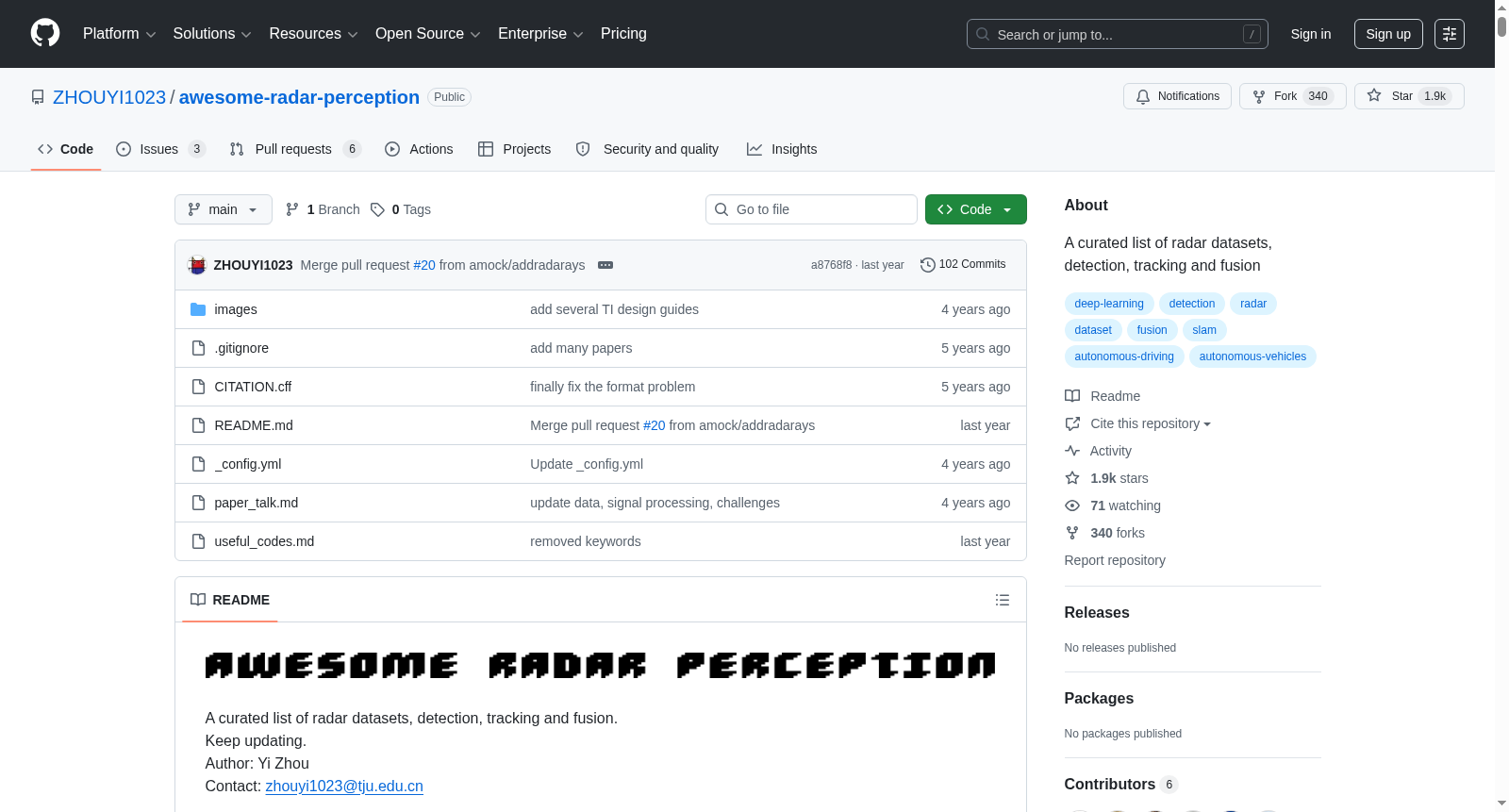Switch to the Pull requests tab

click(295, 149)
